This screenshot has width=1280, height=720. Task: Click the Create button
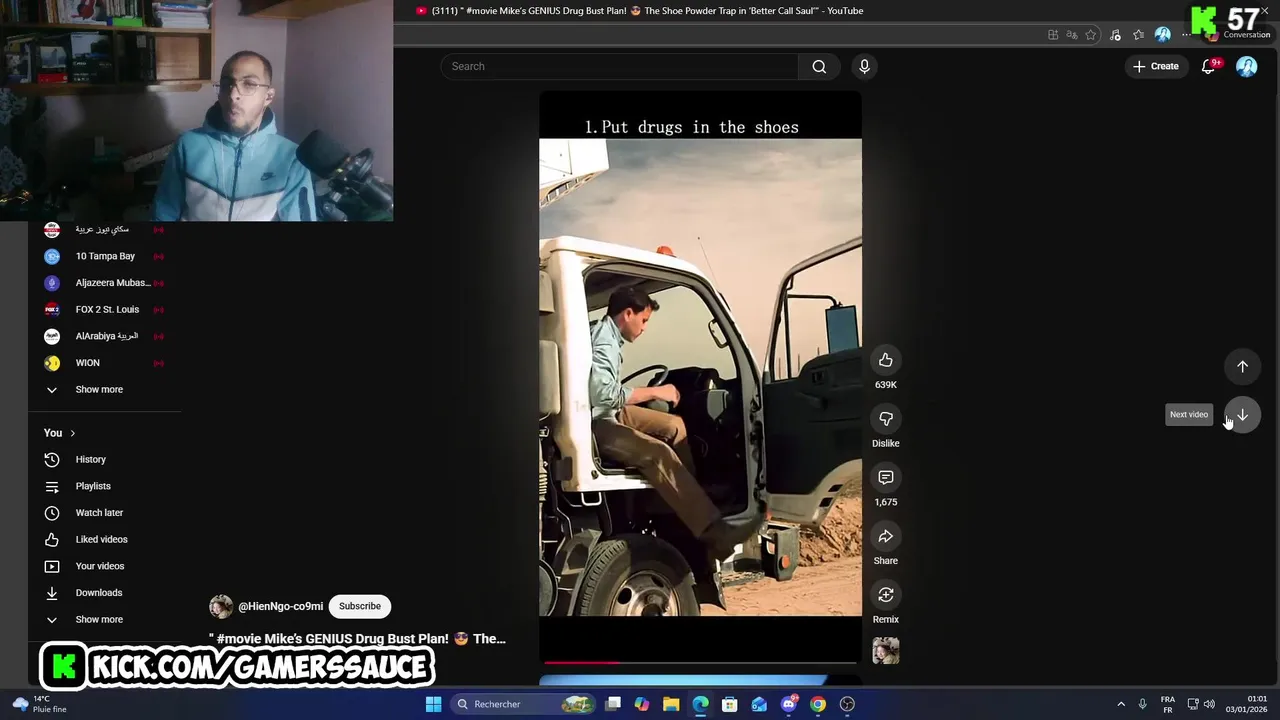tap(1155, 66)
